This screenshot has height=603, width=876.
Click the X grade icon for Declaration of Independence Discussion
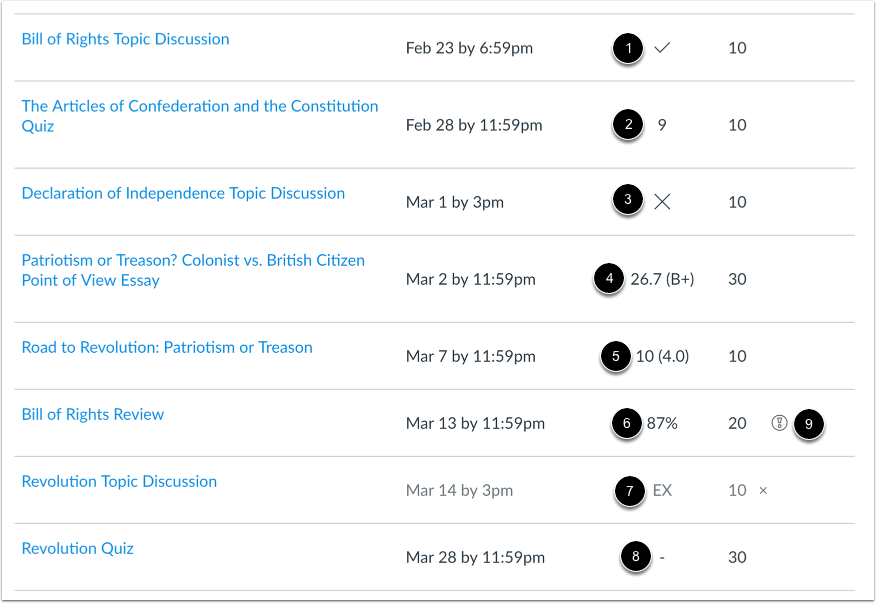click(662, 202)
